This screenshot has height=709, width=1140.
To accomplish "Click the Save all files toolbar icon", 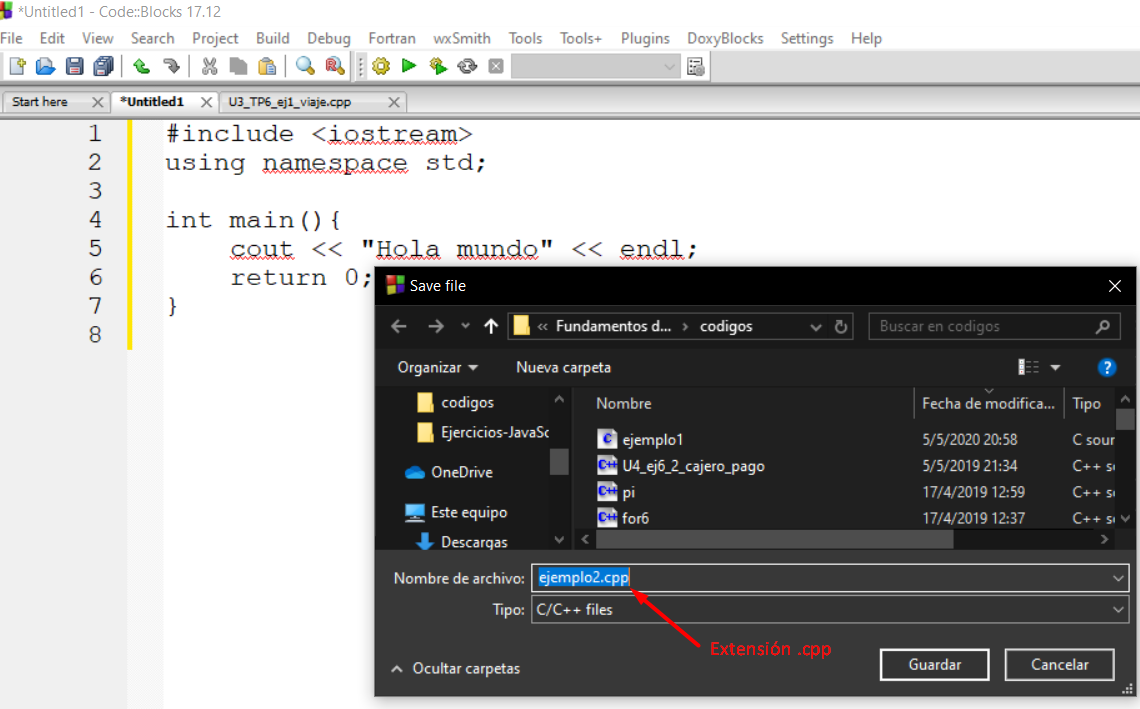I will coord(103,66).
